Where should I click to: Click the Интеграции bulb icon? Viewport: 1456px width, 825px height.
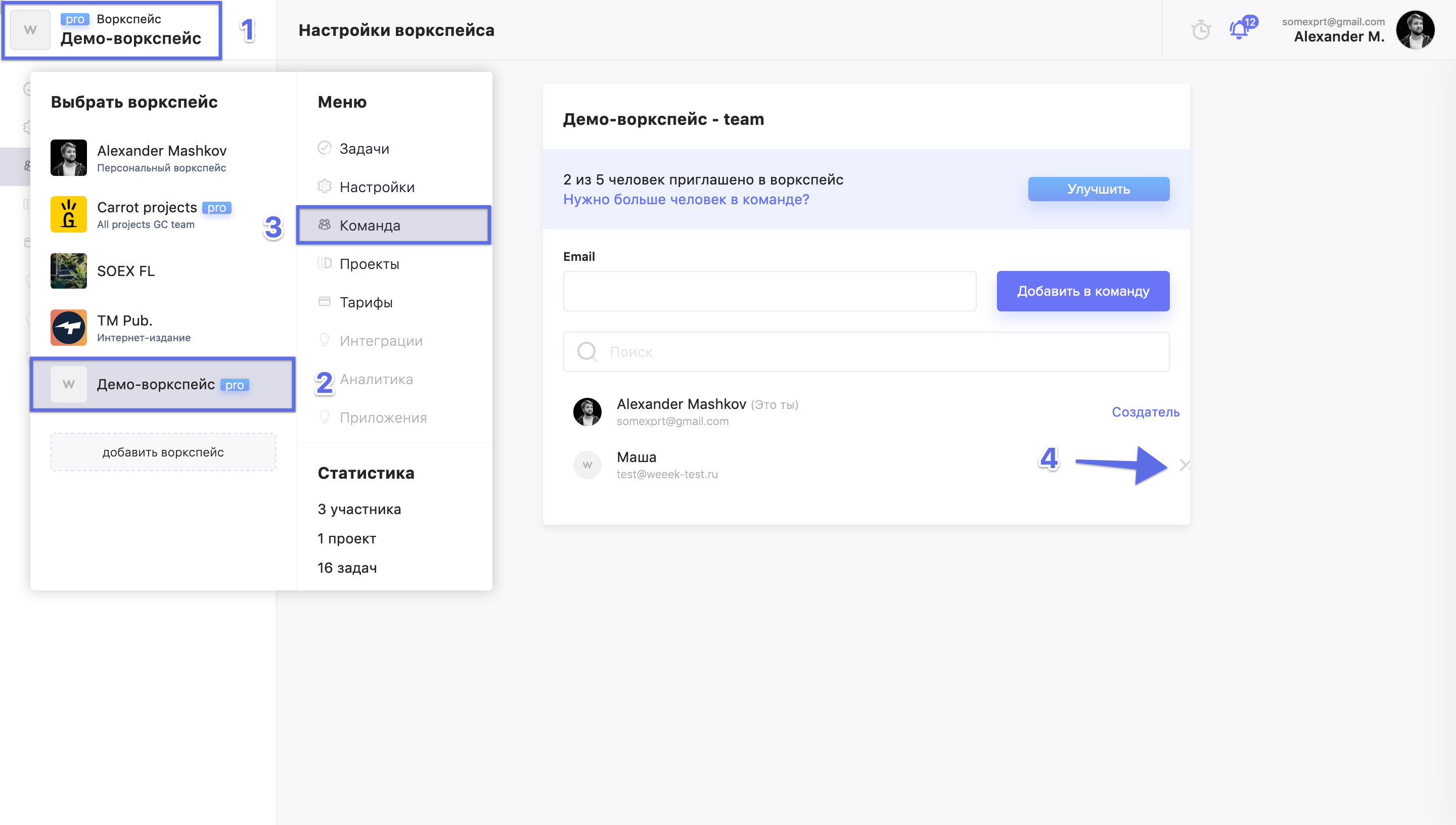324,340
